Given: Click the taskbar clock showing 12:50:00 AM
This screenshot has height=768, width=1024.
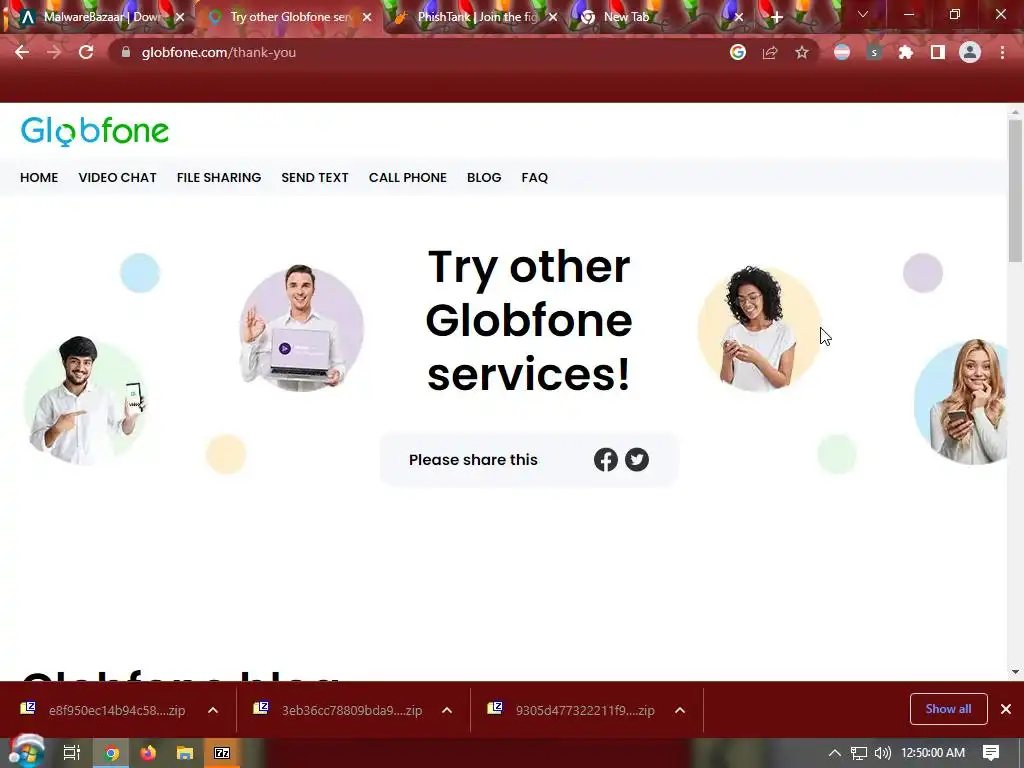Looking at the screenshot, I should tap(933, 753).
